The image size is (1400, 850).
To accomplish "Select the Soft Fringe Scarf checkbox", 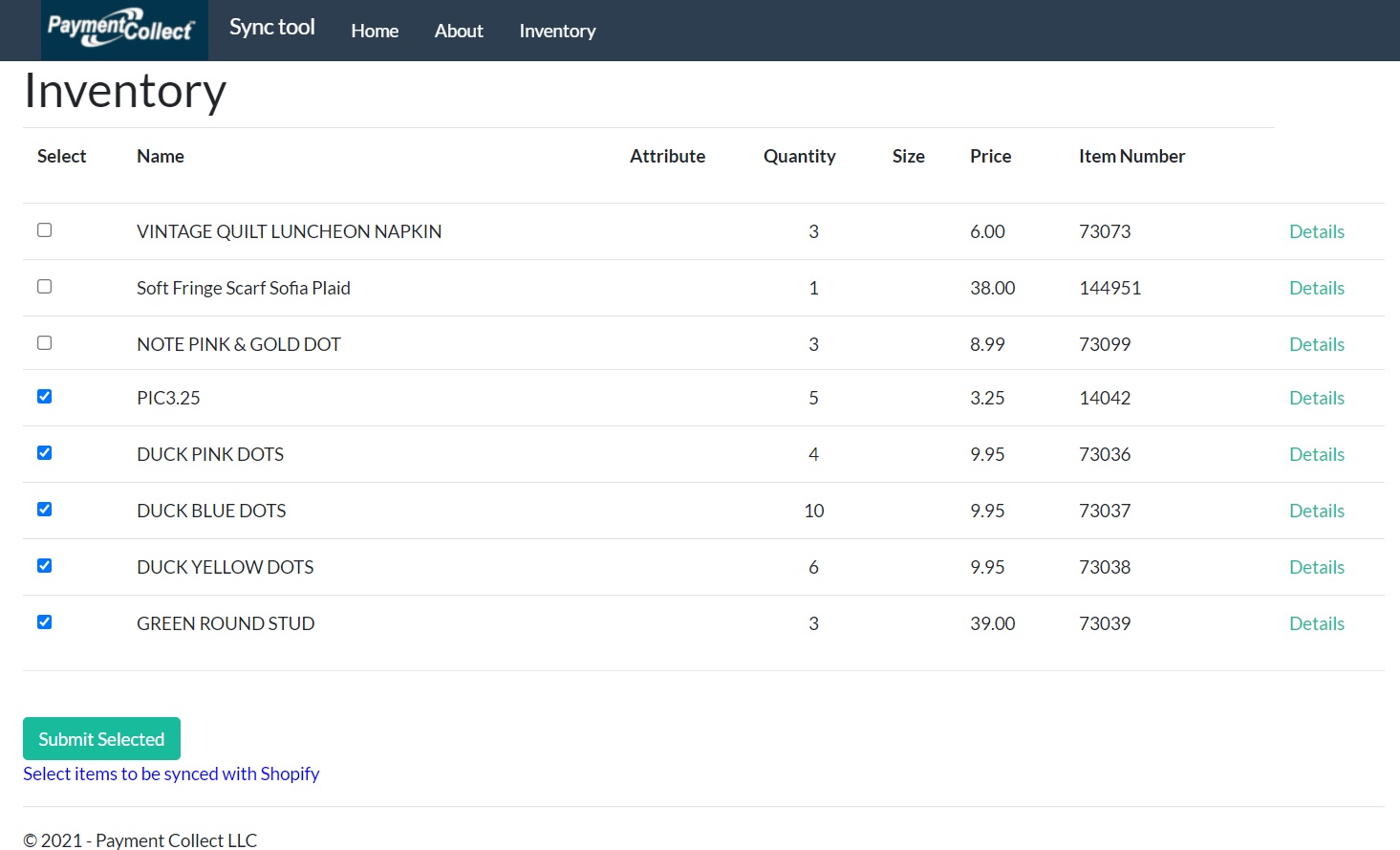I will [45, 287].
